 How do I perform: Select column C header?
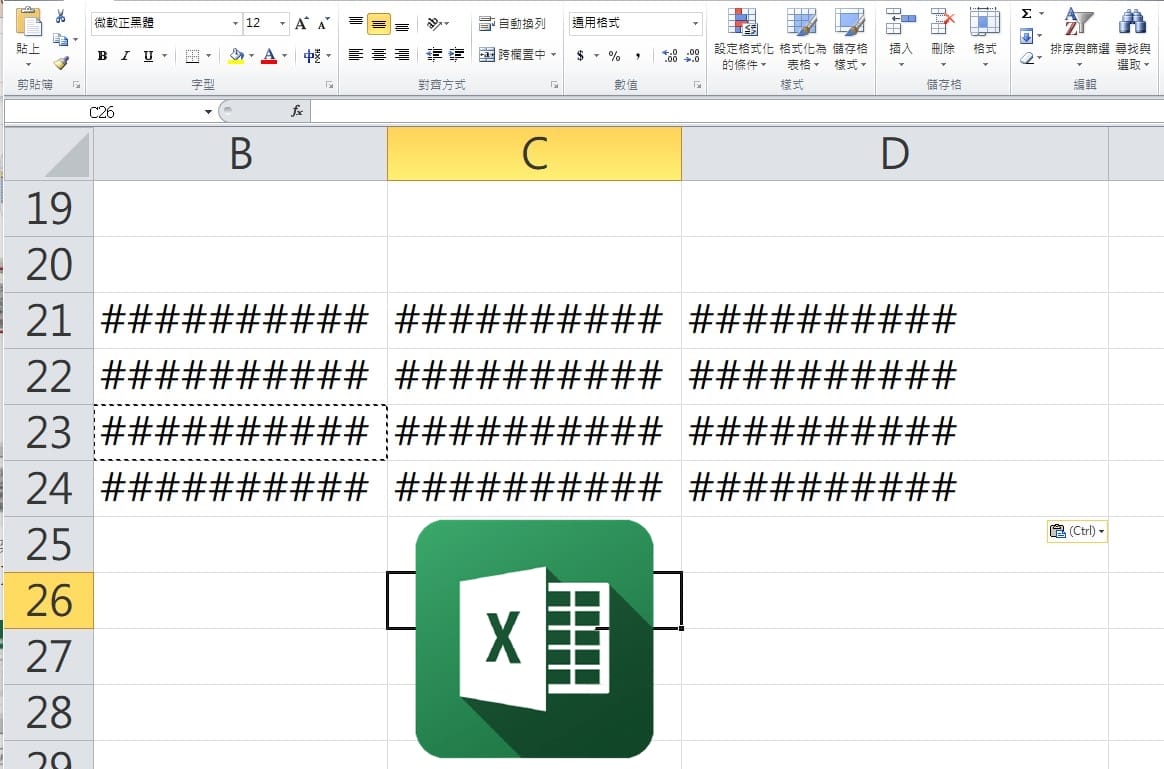[x=534, y=154]
